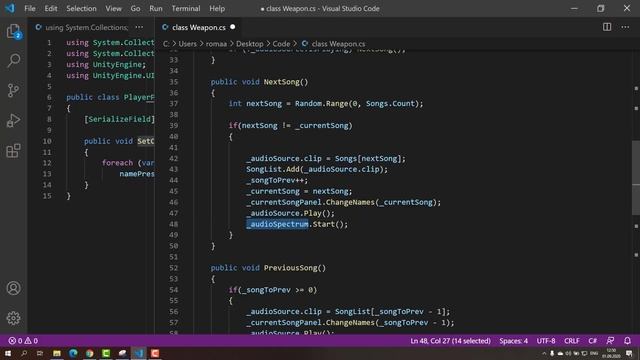
Task: Click _audioSource.Play() on line 47
Action: coord(290,213)
